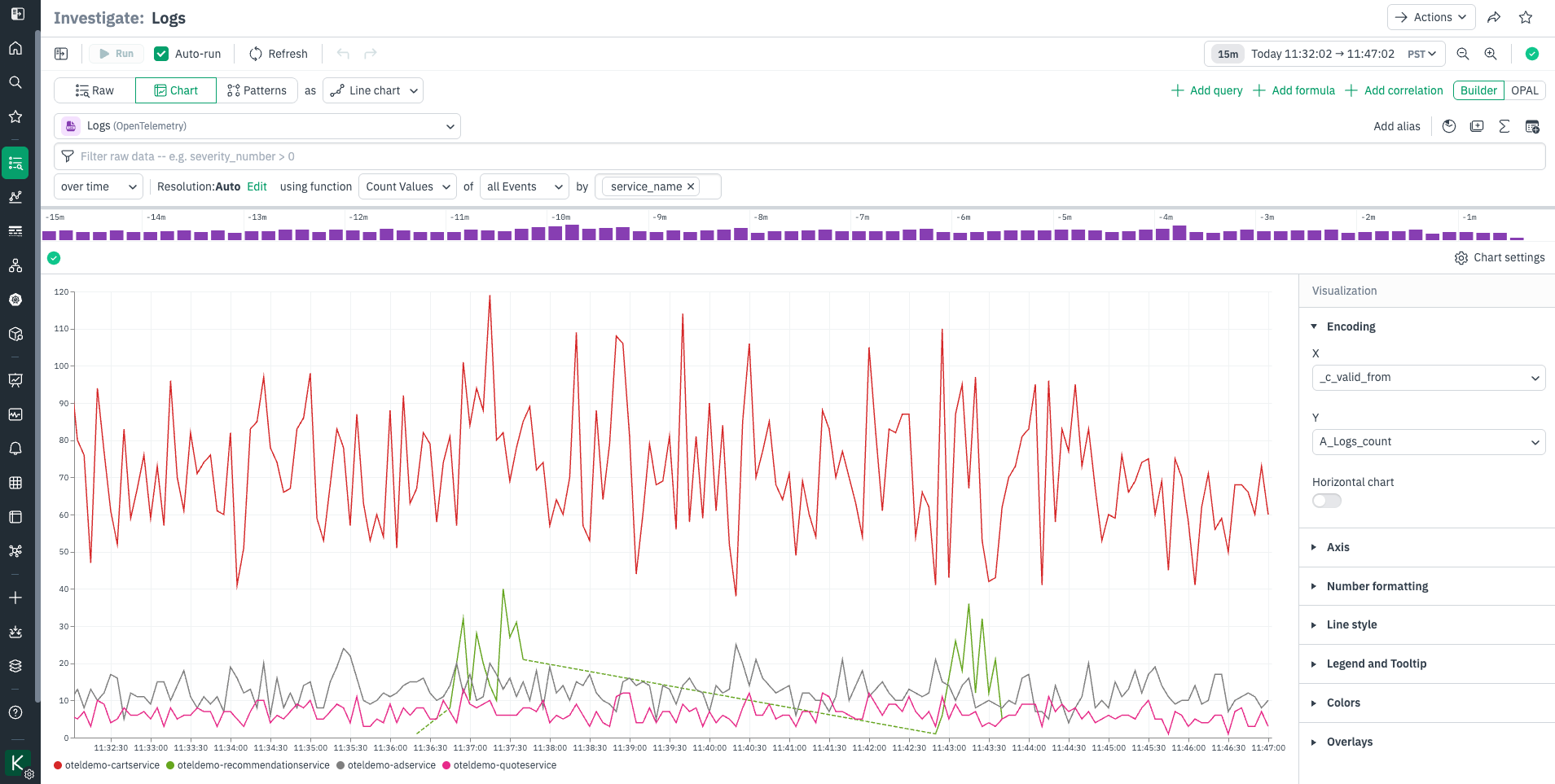1555x784 pixels.
Task: Toggle oteldemo-recommendationservice legend series
Action: tap(248, 765)
